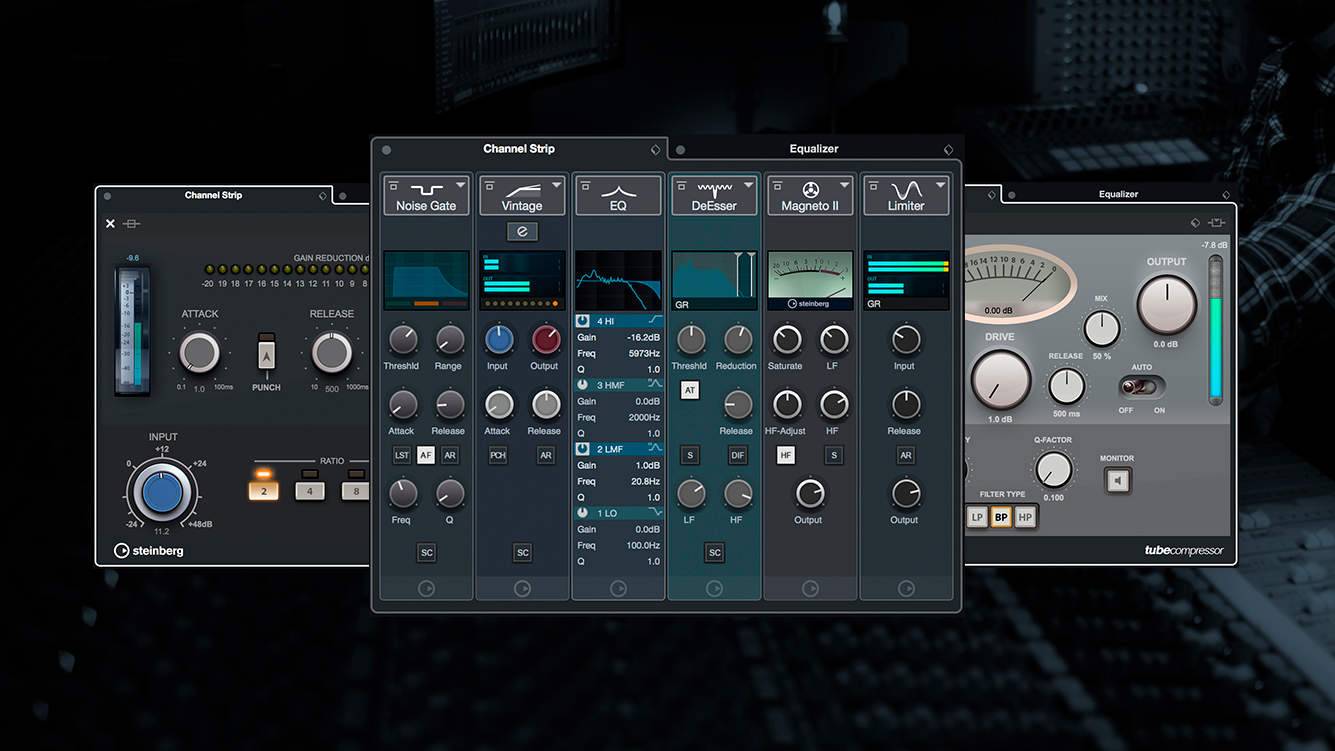
Task: Toggle the EQ 1 LO band power button
Action: [584, 513]
